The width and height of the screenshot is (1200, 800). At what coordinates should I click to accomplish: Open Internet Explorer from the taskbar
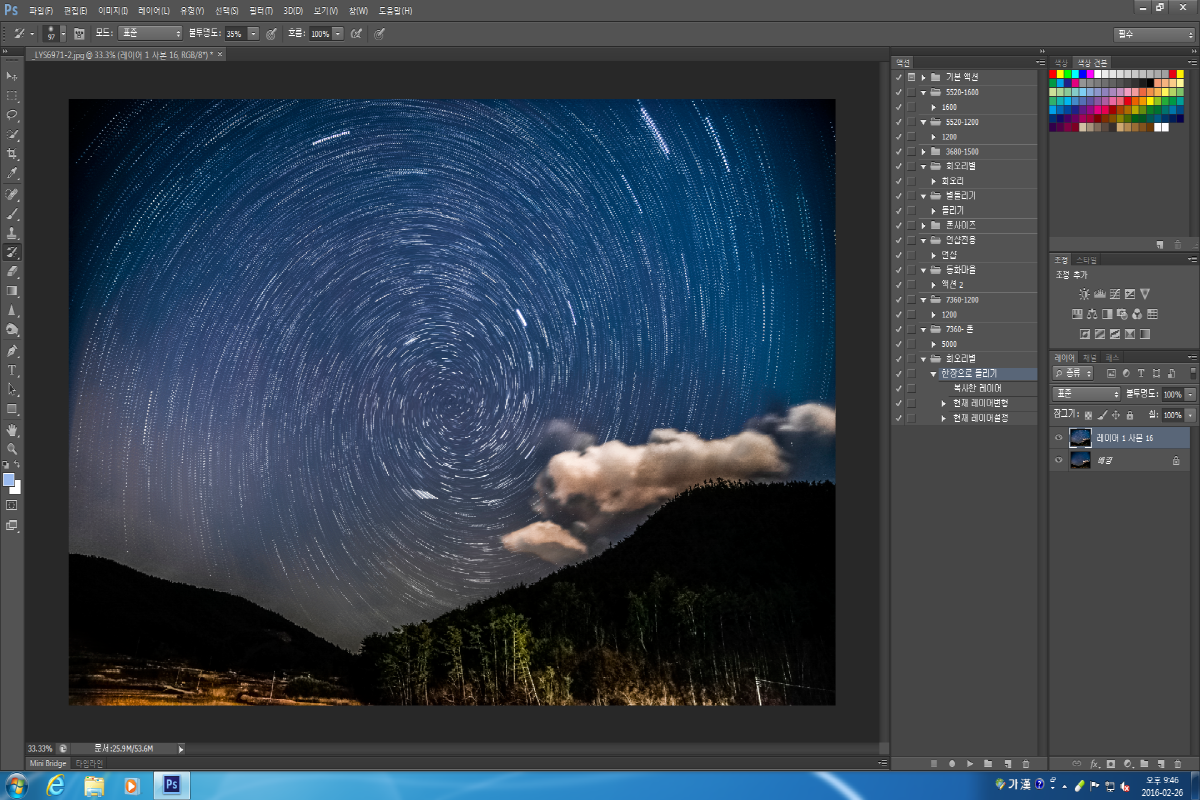[55, 785]
